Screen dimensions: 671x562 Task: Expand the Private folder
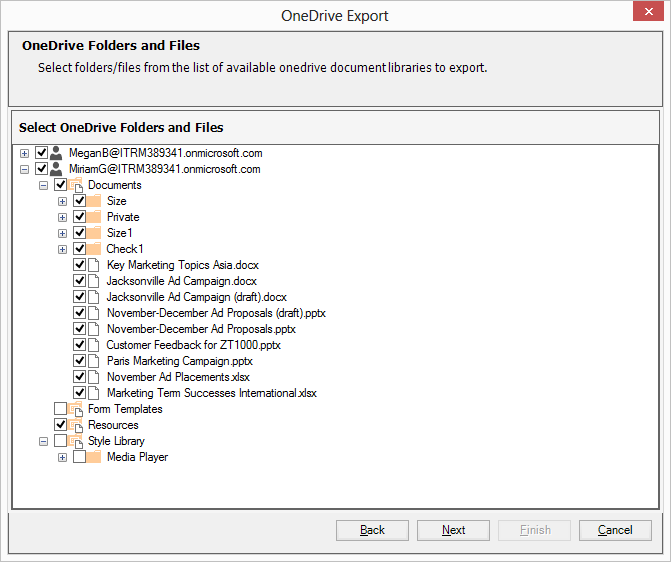[x=62, y=217]
